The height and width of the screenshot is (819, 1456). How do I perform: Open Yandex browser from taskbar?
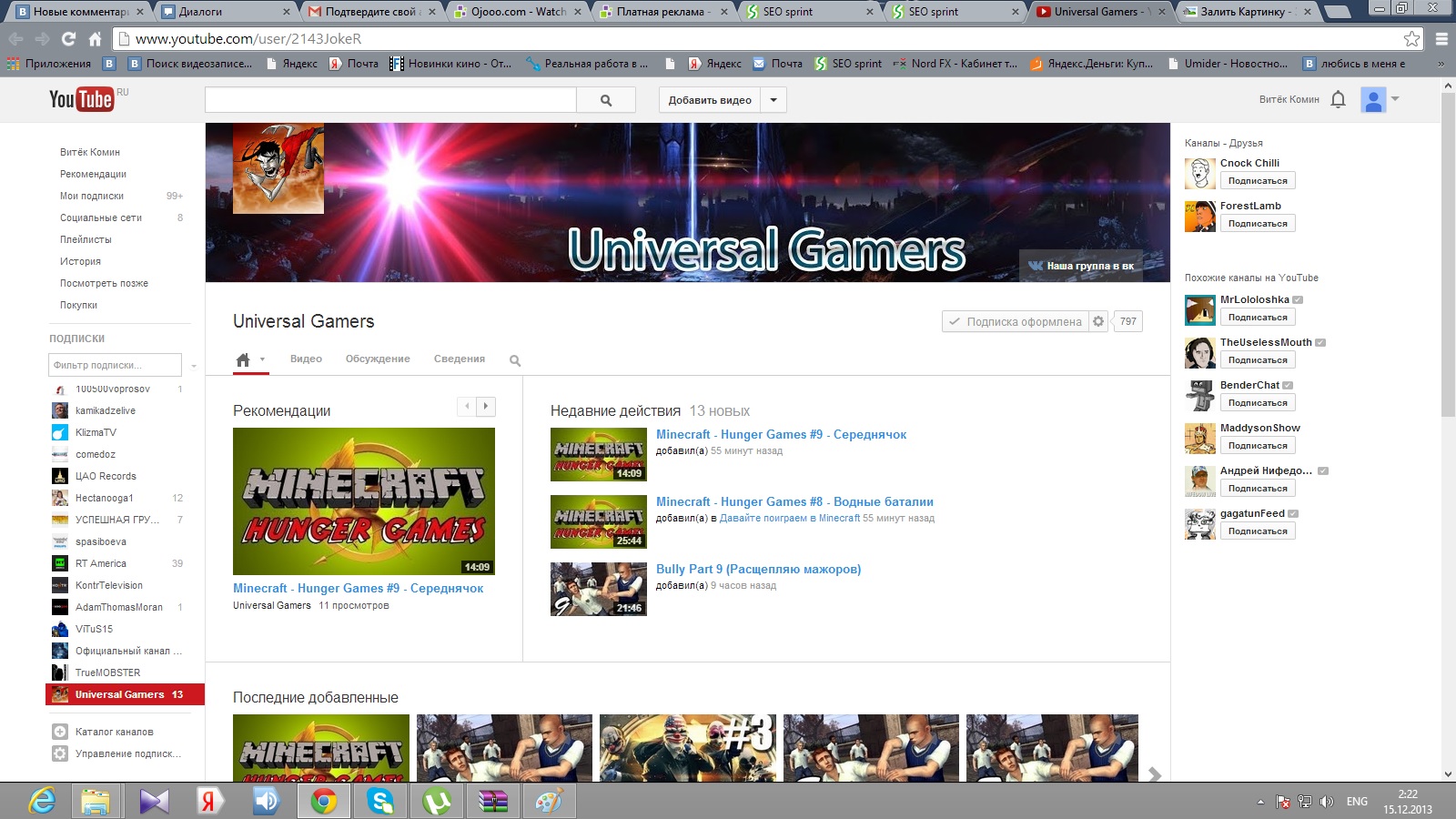(209, 801)
